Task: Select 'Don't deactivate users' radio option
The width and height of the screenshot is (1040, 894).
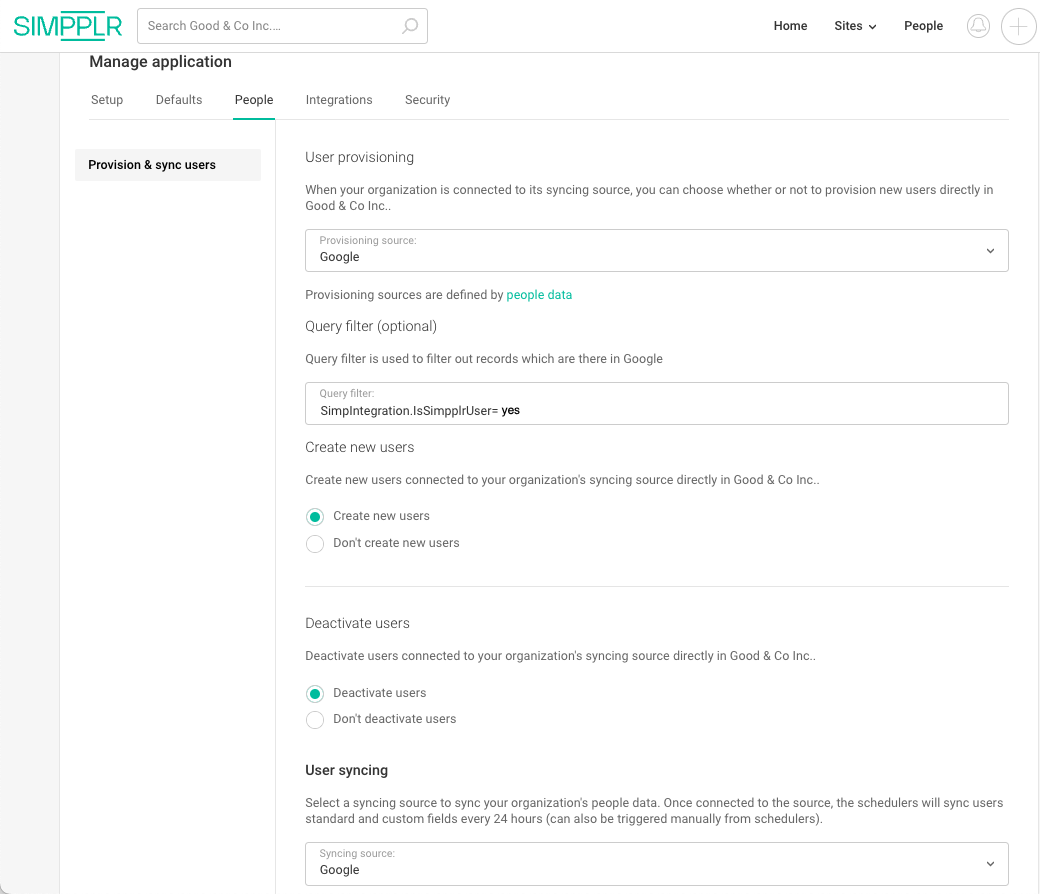Action: (315, 720)
